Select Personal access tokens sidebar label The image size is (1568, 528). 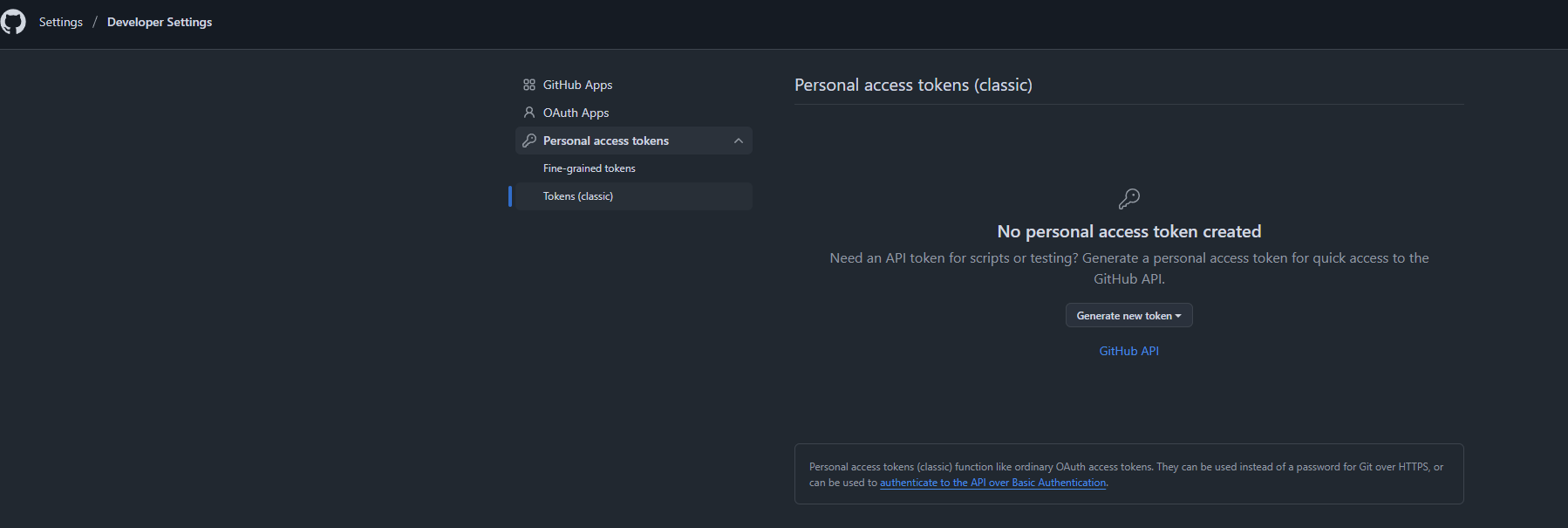606,141
